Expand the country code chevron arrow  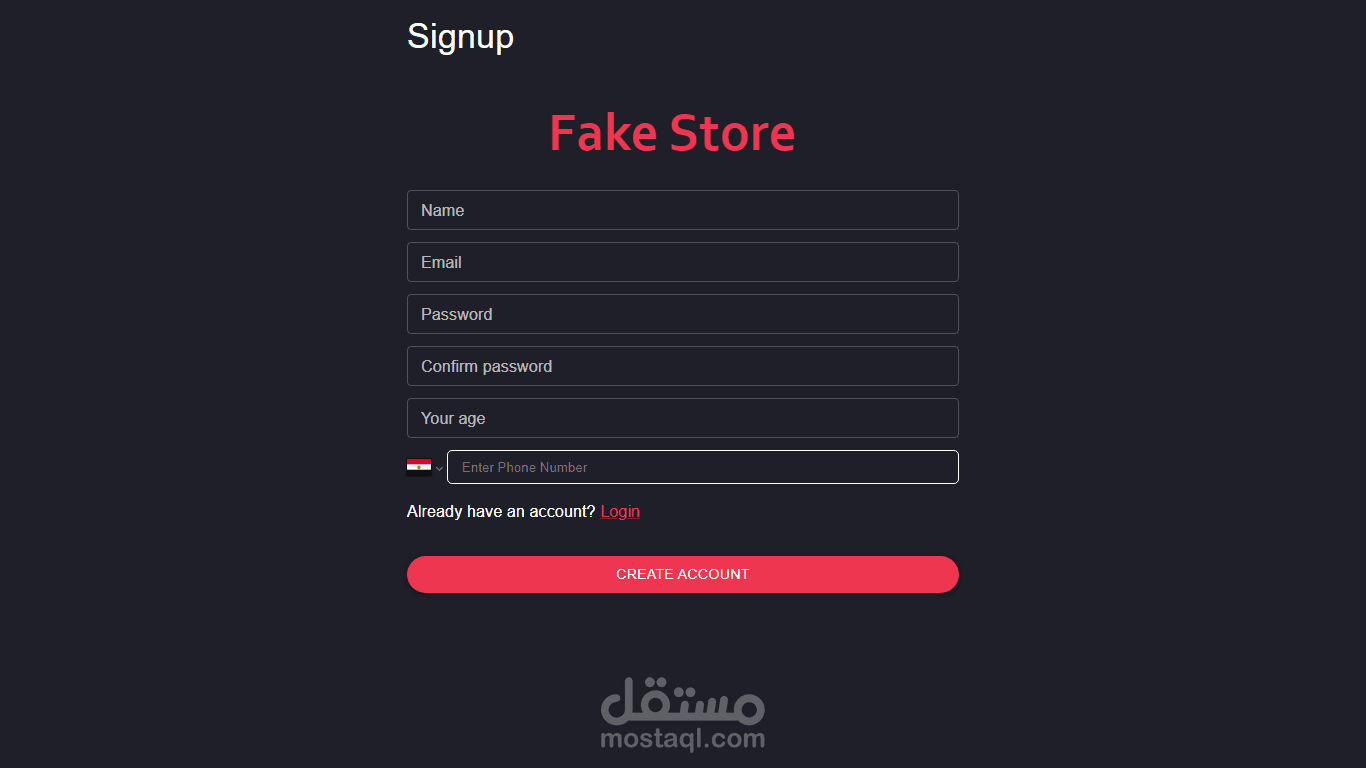pyautogui.click(x=439, y=469)
